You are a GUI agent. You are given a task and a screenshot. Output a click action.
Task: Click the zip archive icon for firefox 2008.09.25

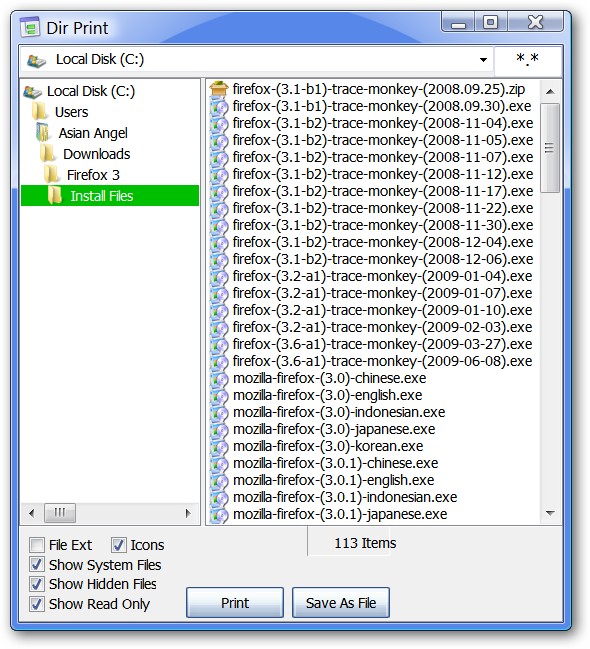pos(219,89)
